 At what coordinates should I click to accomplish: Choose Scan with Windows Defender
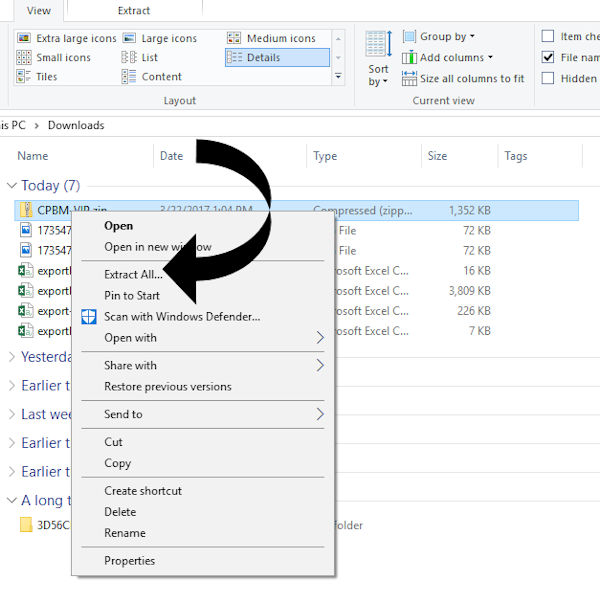[203, 316]
